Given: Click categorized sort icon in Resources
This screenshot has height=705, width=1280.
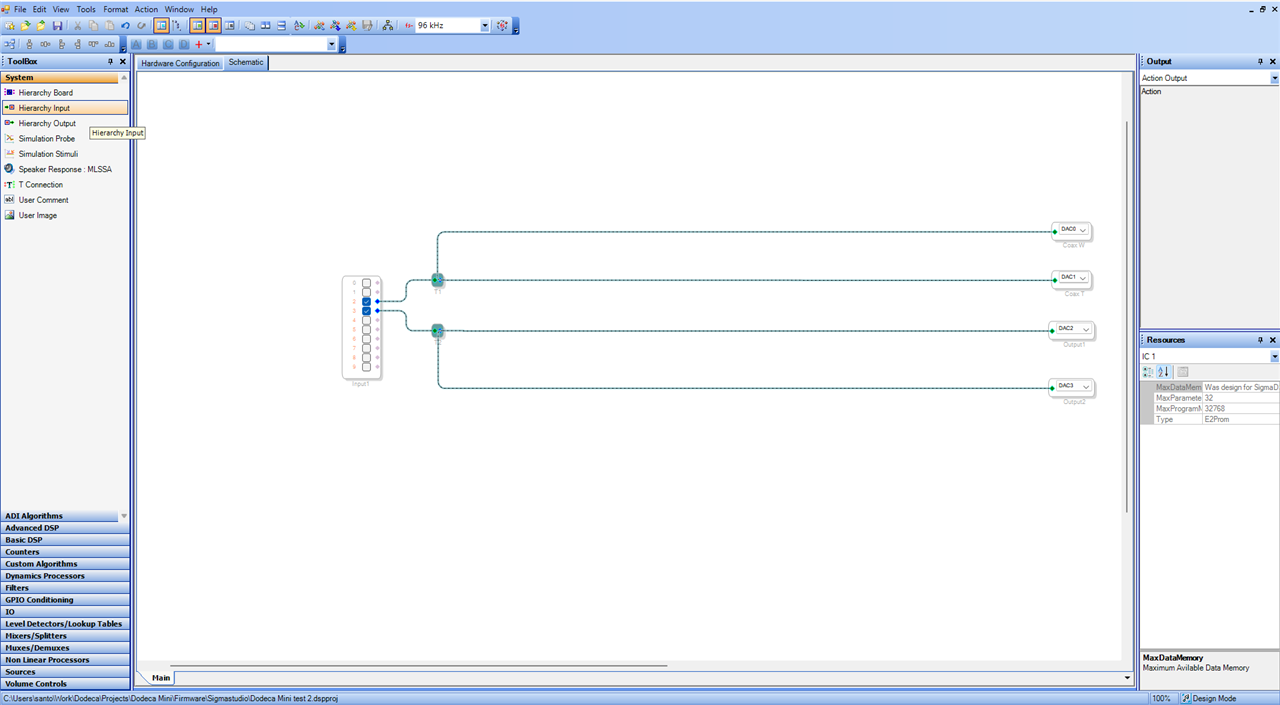Looking at the screenshot, I should 1148,372.
